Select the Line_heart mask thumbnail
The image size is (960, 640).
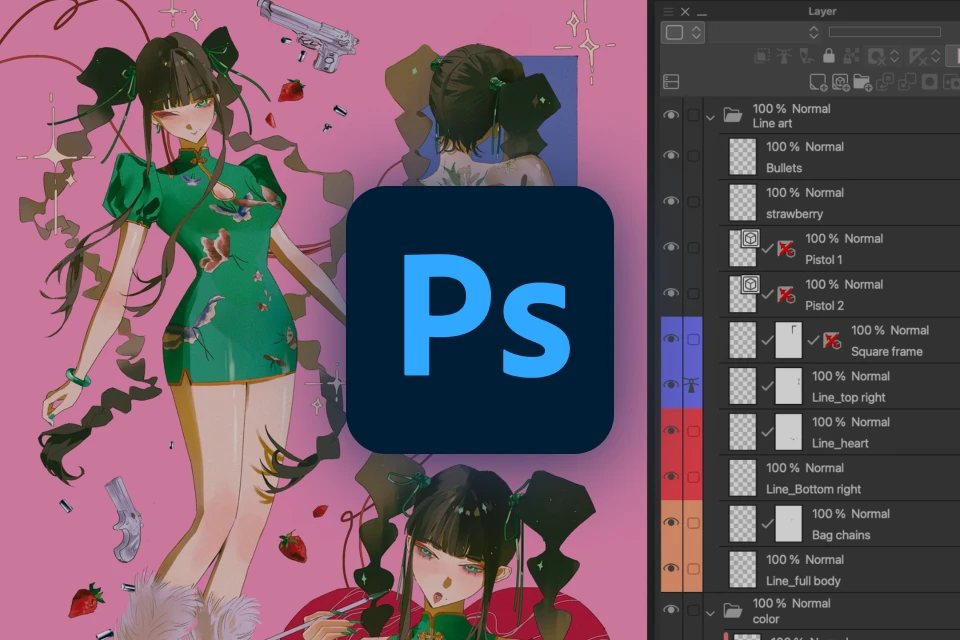click(x=789, y=432)
